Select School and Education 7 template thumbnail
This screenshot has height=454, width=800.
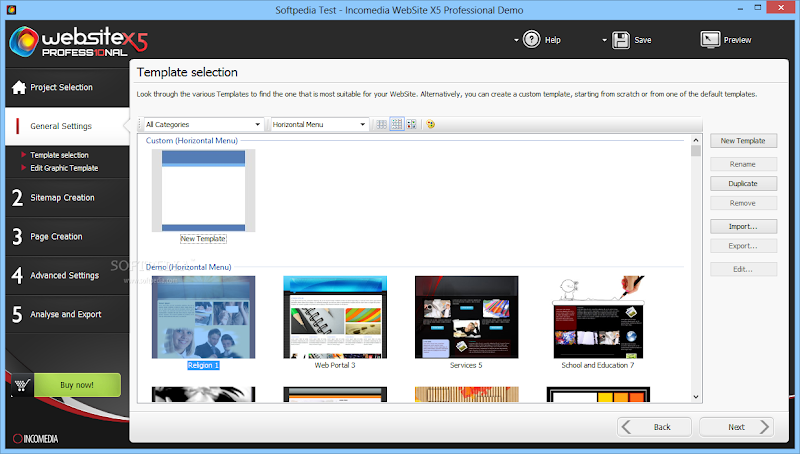[x=598, y=317]
